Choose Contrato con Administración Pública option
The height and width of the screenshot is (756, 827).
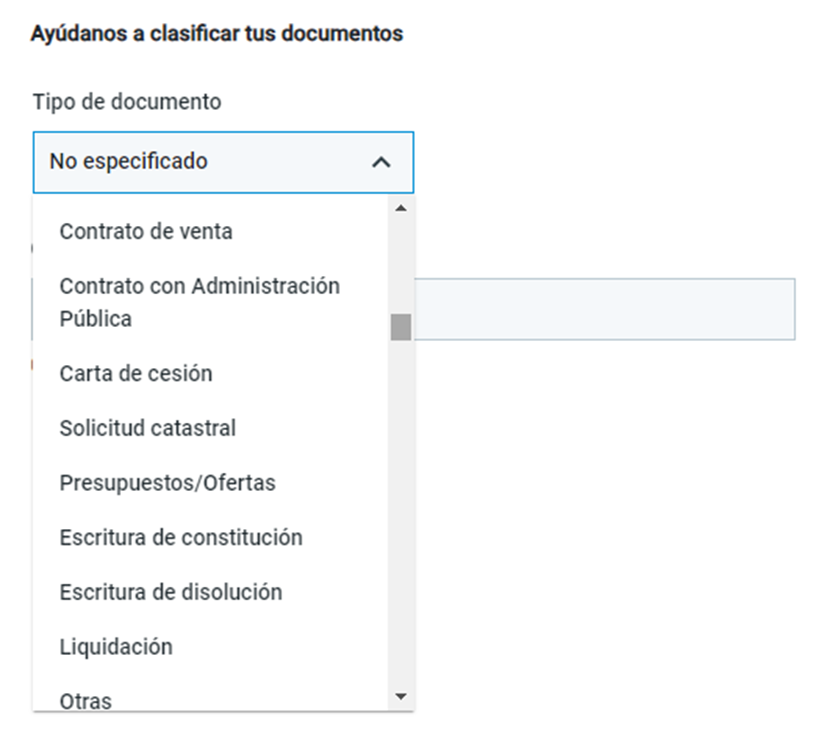point(210,302)
